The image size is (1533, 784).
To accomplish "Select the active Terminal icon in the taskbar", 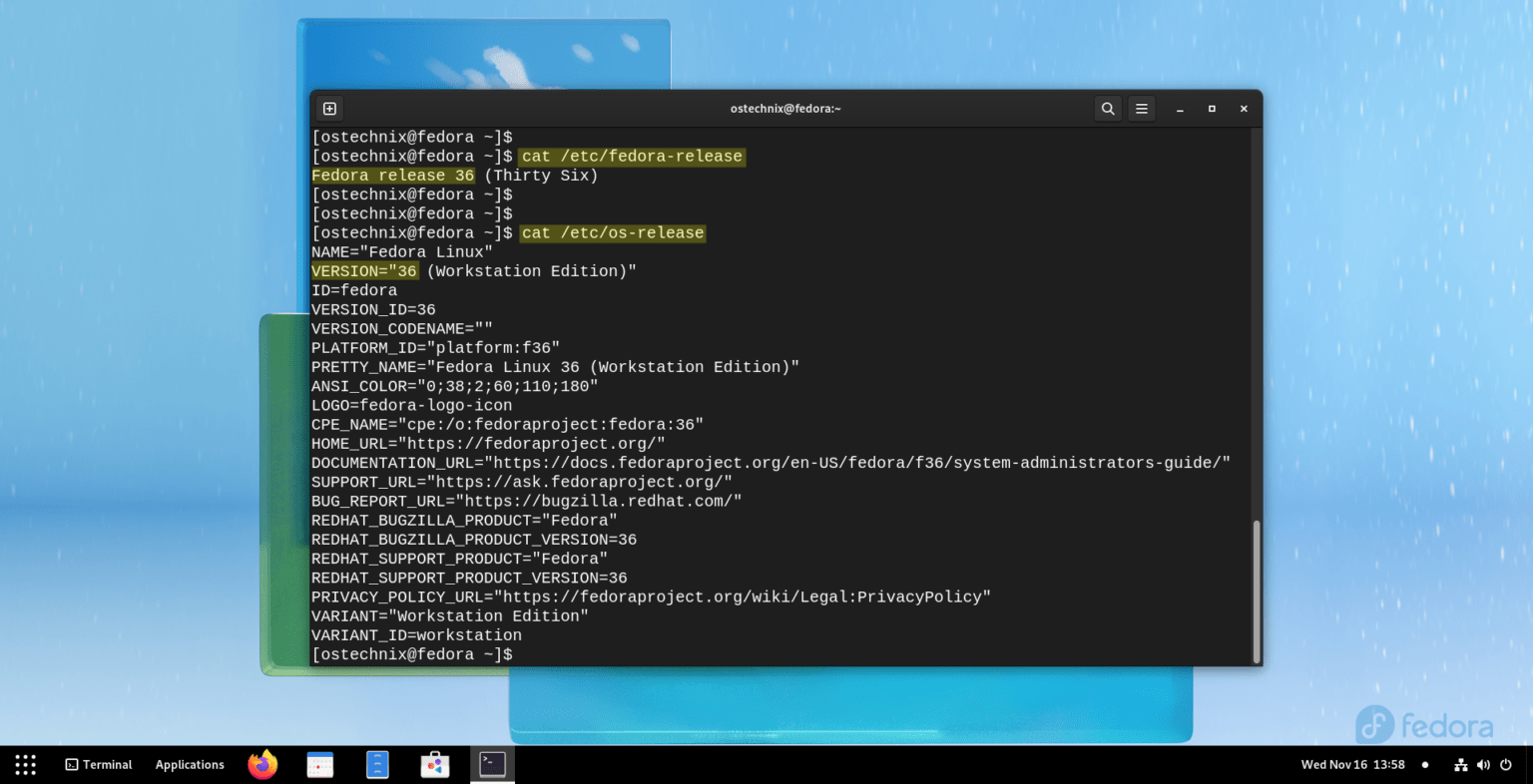I will 492,764.
